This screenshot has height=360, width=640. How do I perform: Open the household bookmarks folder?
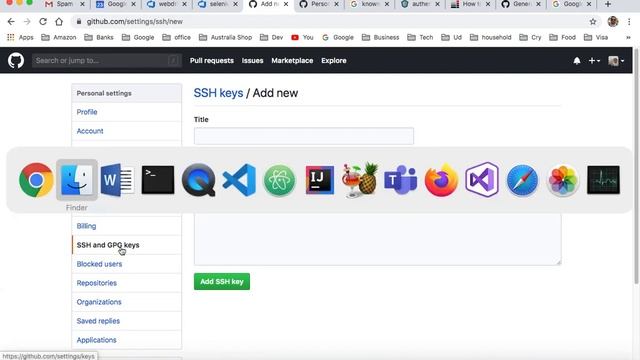point(491,37)
